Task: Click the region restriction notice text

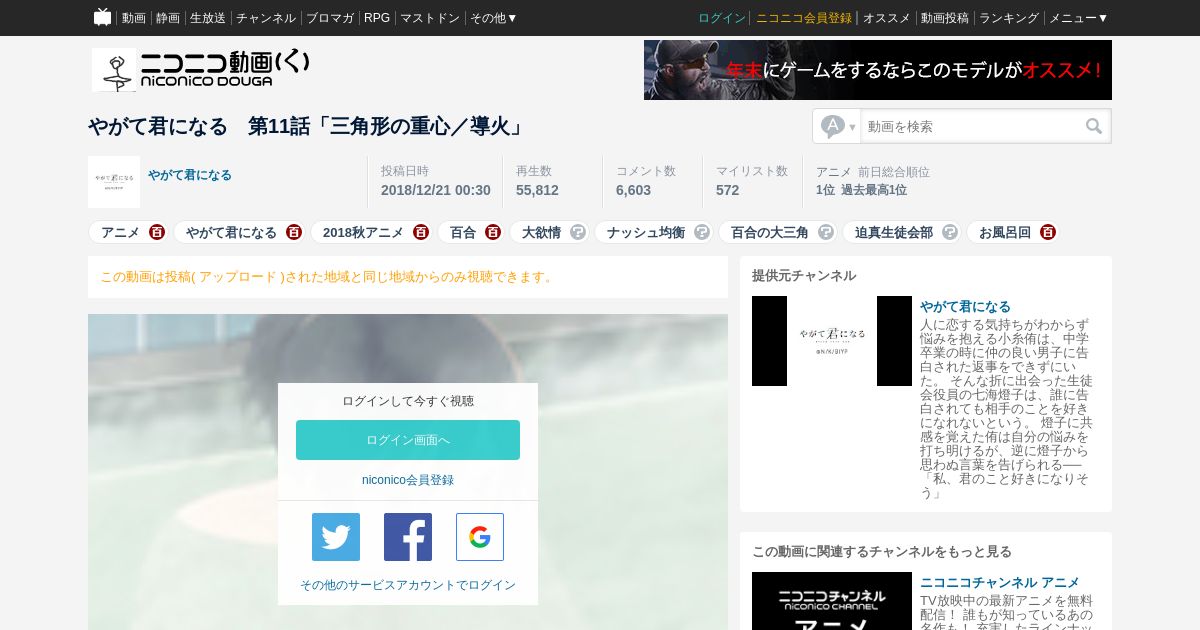Action: click(x=328, y=277)
